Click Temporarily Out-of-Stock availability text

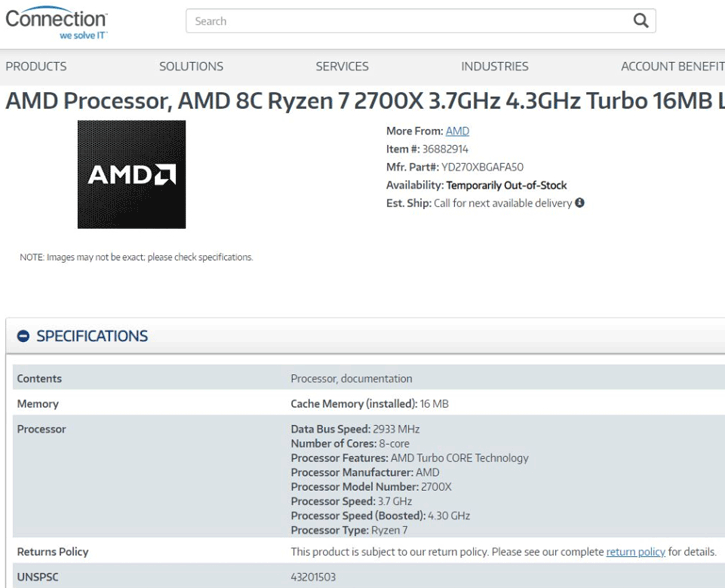(506, 185)
